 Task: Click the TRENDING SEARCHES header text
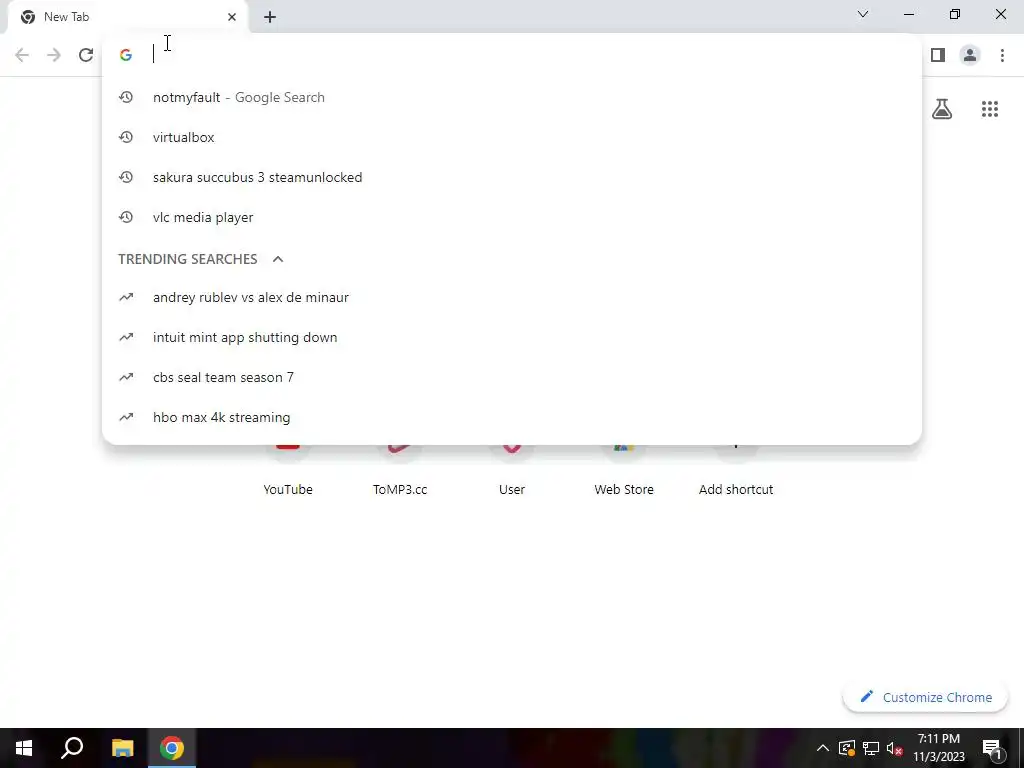(x=187, y=259)
